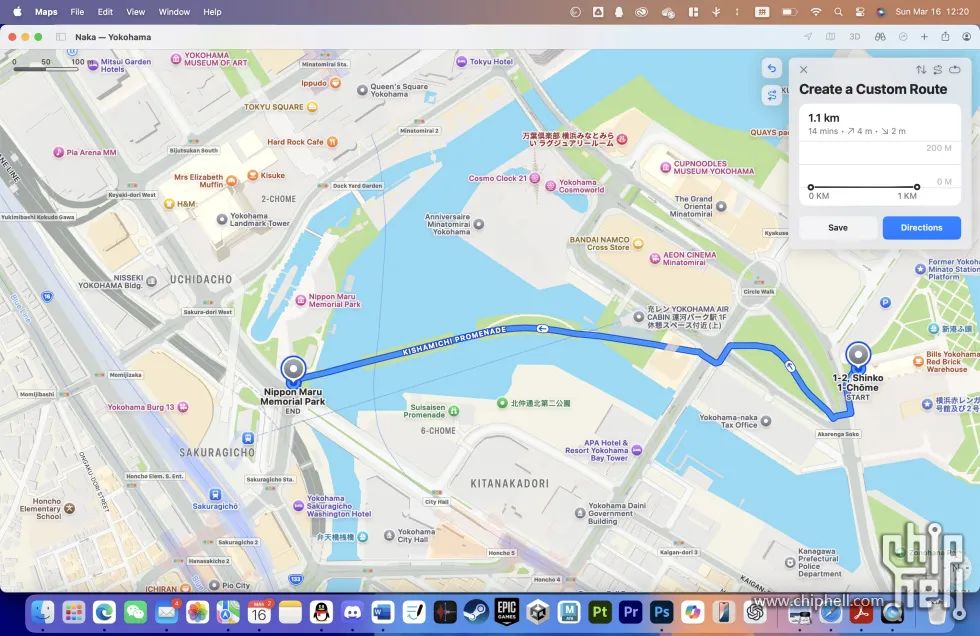The image size is (980, 636).
Task: Open Launchpad from the Dock
Action: [74, 612]
